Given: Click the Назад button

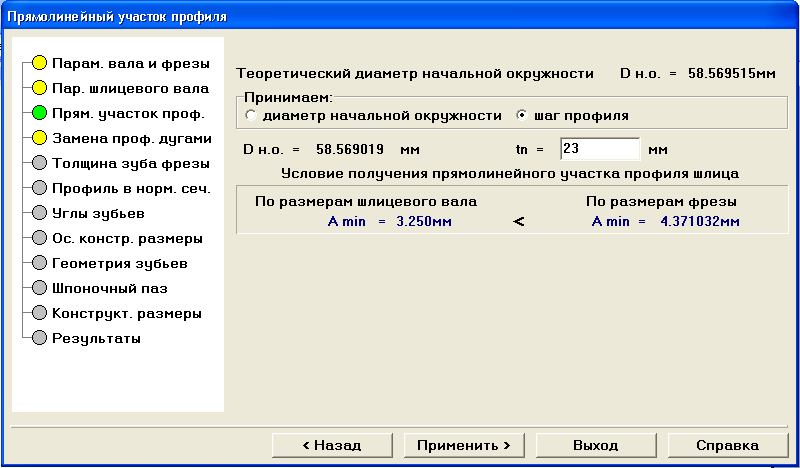Looking at the screenshot, I should [332, 446].
